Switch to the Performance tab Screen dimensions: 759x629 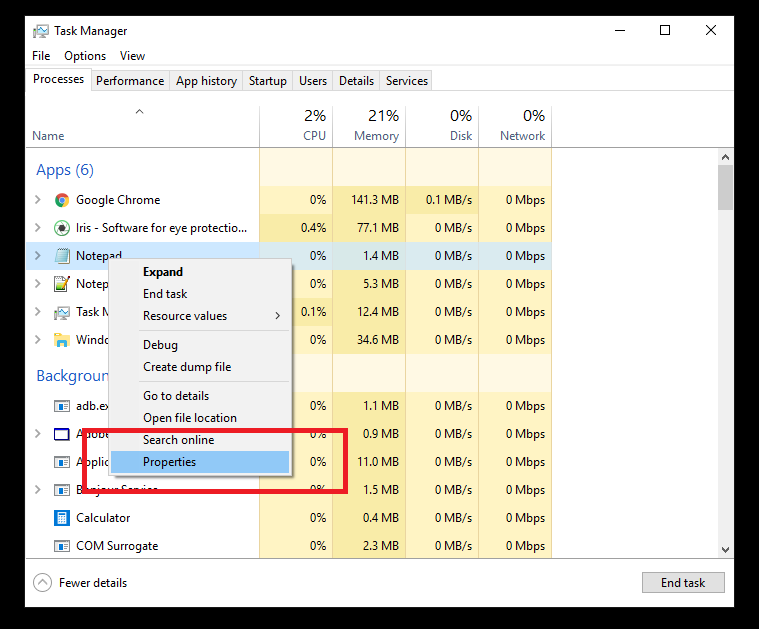130,81
